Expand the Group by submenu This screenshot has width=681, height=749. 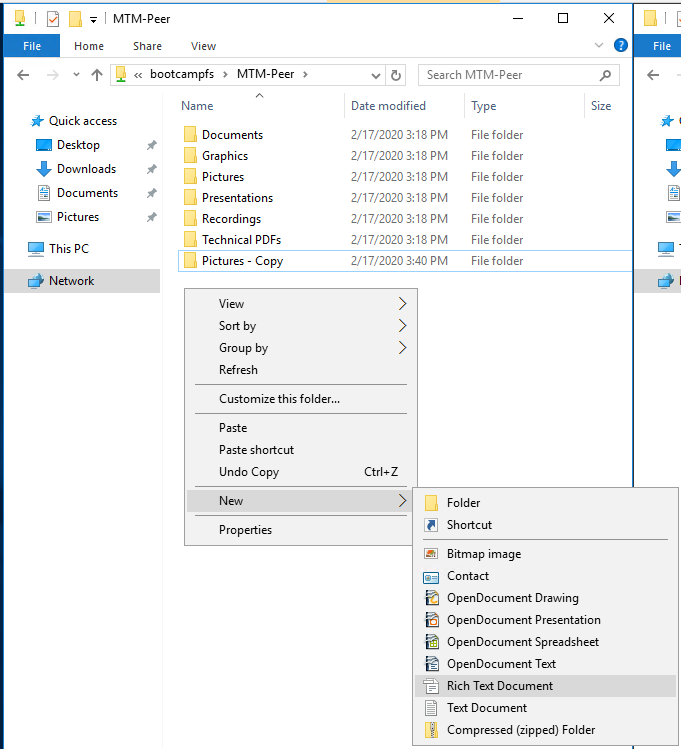coord(301,348)
